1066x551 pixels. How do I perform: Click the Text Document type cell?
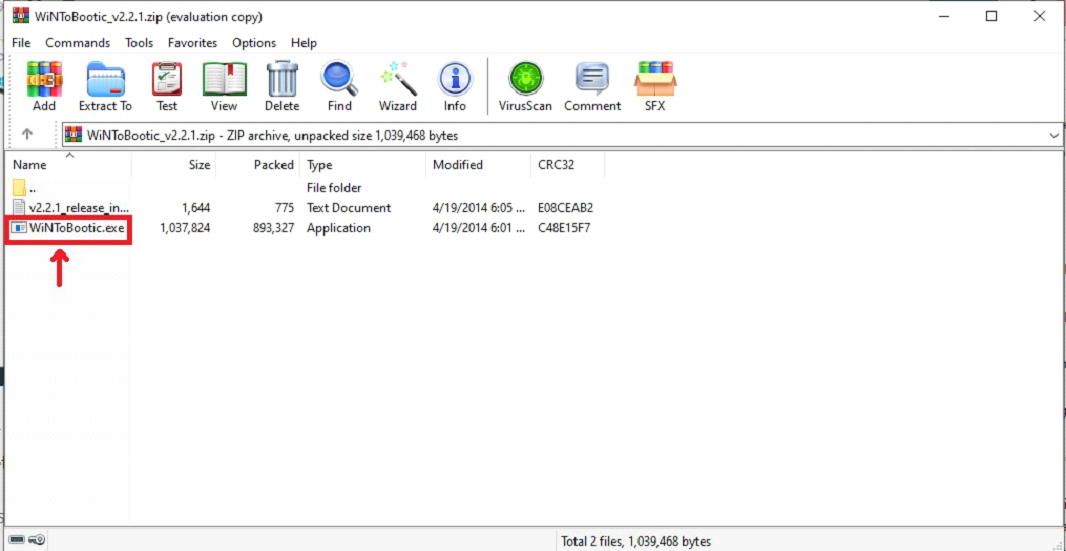coord(349,207)
